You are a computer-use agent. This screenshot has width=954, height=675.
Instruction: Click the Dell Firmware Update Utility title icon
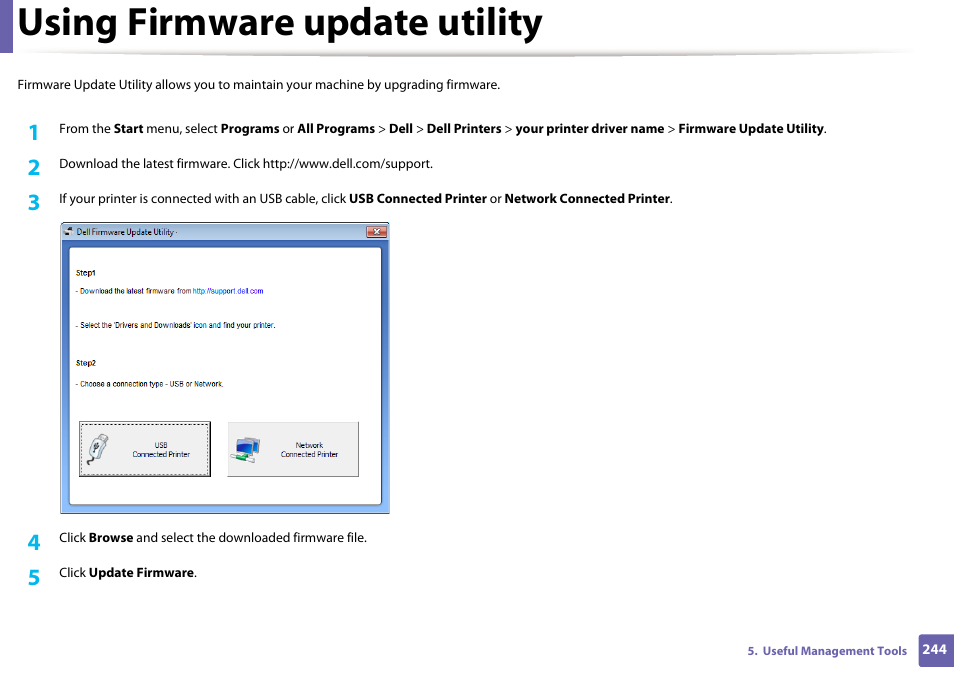[69, 231]
